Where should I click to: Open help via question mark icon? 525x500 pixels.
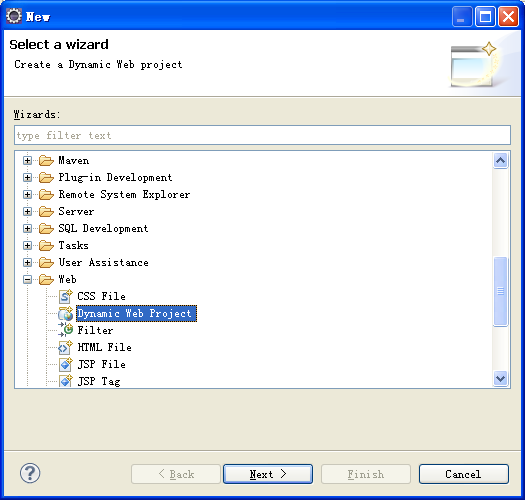30,473
